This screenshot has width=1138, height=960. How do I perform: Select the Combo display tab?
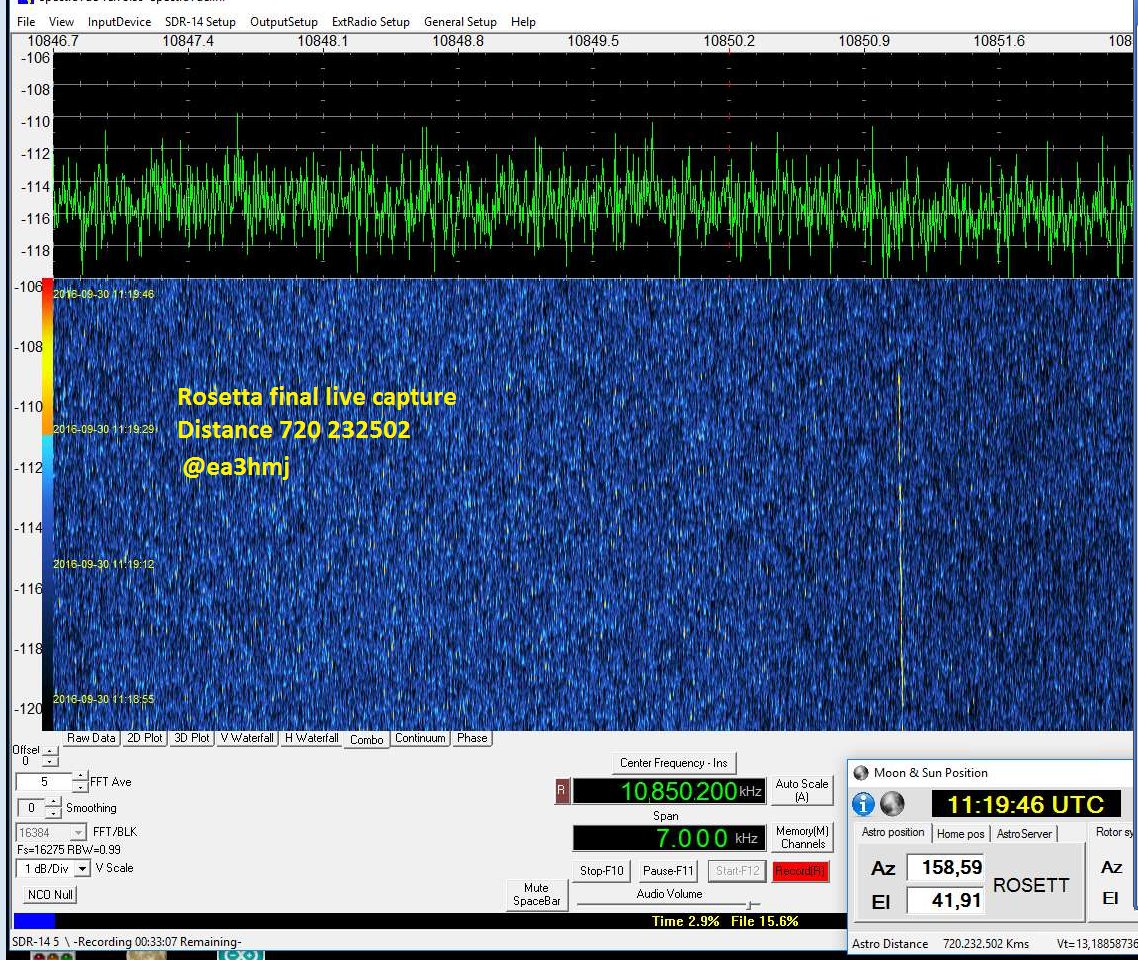click(367, 739)
